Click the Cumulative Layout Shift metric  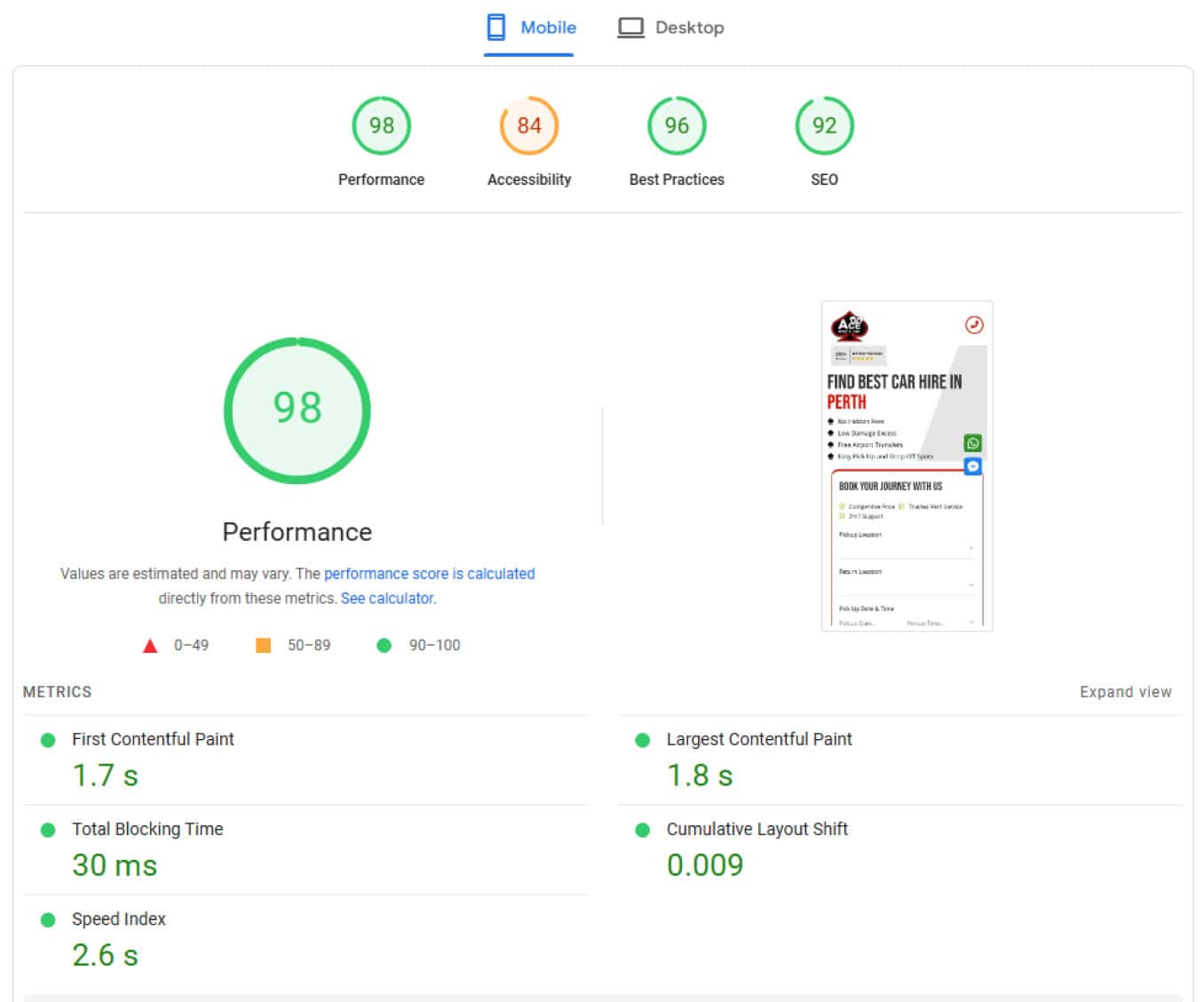point(756,829)
